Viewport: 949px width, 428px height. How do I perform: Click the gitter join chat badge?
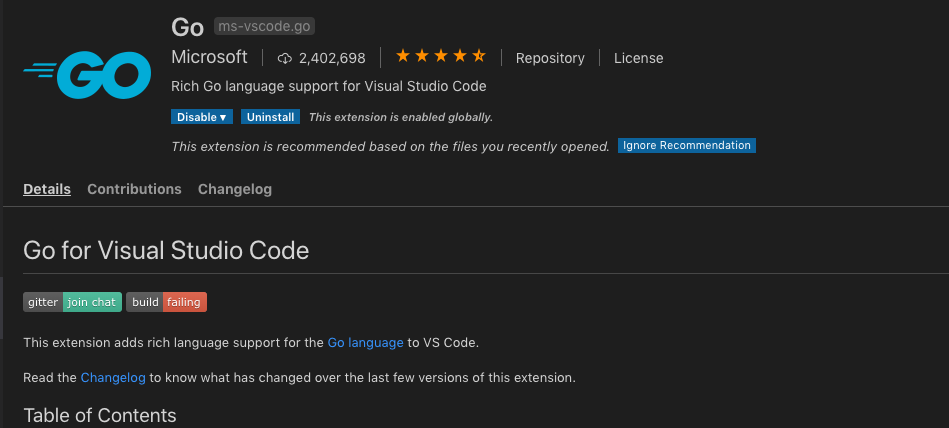[x=72, y=301]
